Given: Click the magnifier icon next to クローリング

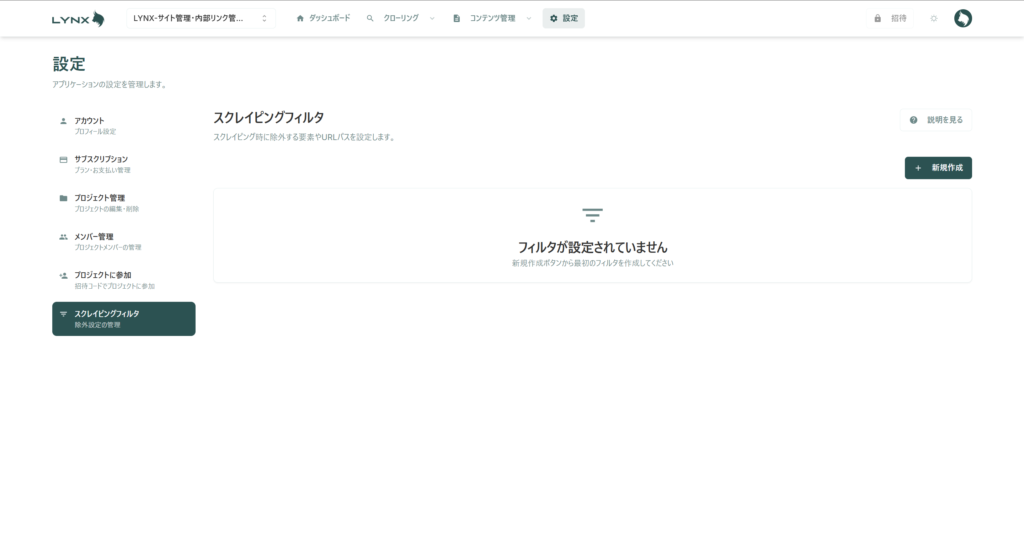Looking at the screenshot, I should tap(370, 18).
